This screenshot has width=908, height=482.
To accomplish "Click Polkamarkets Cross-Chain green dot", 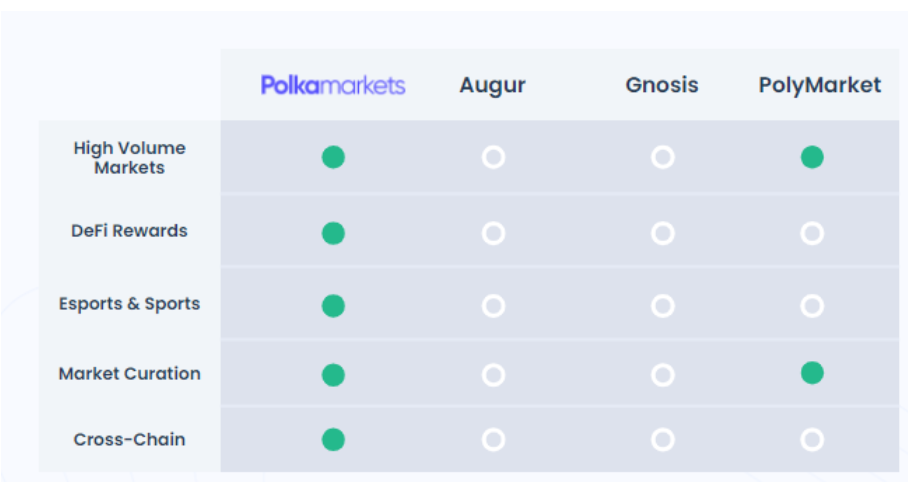I will [334, 440].
